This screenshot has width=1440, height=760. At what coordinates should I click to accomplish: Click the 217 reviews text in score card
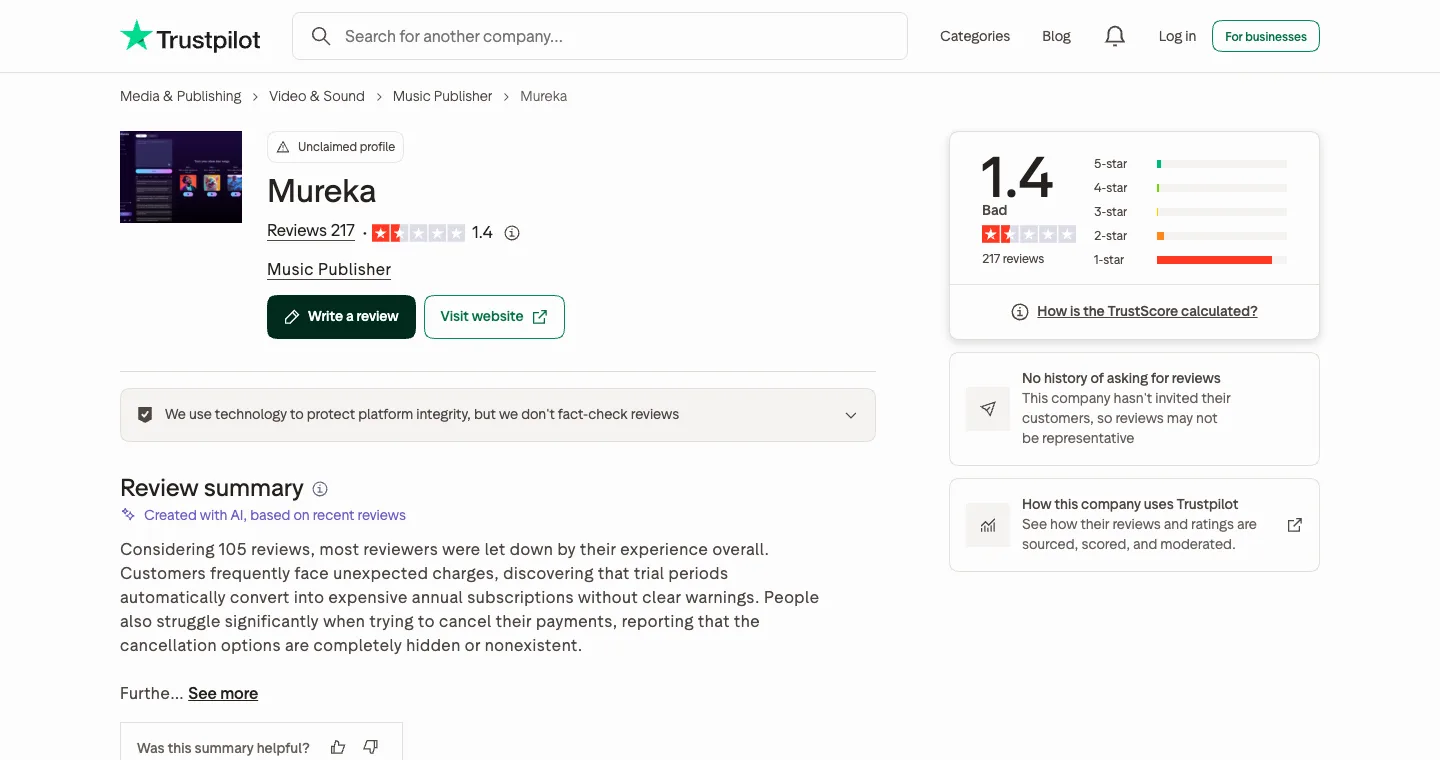tap(1013, 259)
